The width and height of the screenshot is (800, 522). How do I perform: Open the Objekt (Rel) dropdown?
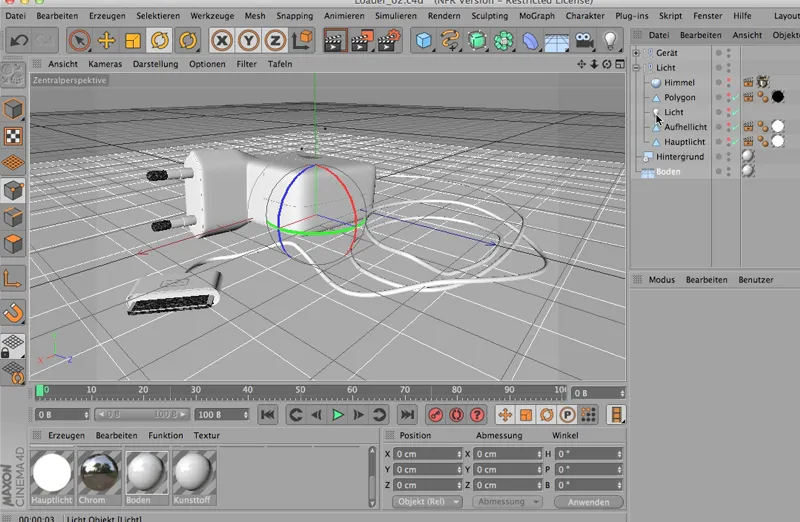click(427, 502)
